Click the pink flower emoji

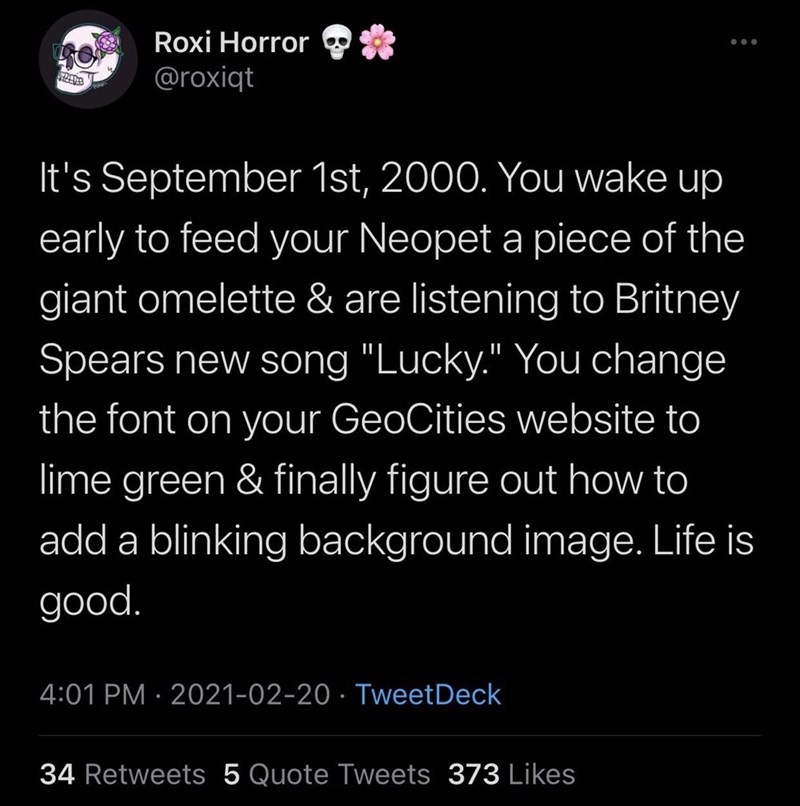[379, 43]
